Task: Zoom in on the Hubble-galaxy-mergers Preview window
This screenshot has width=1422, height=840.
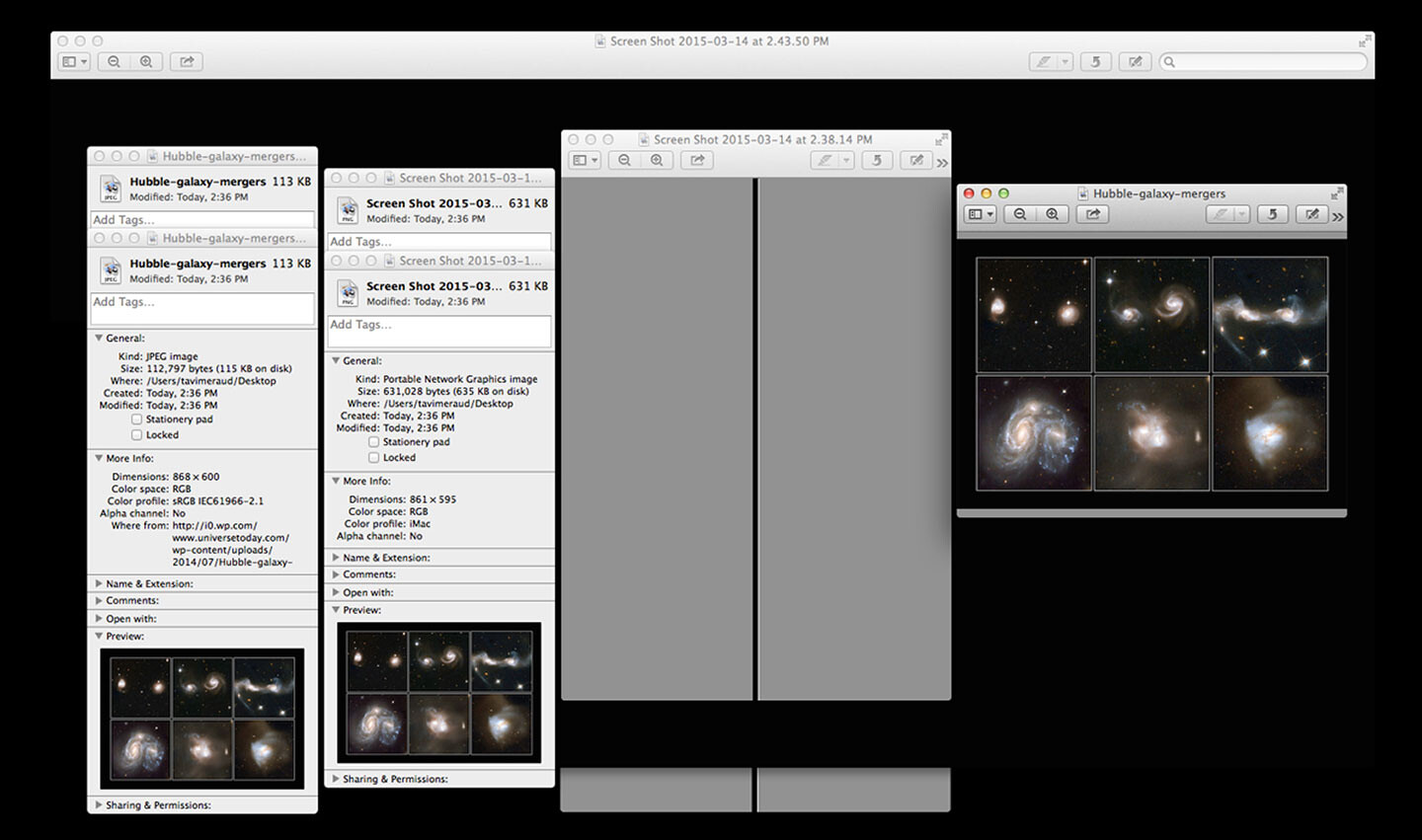Action: tap(1052, 214)
